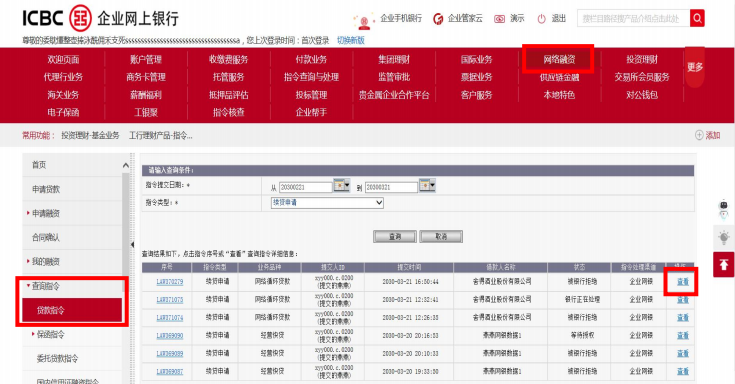Open the 集团理财 navigation menu
This screenshot has width=735, height=384.
point(394,60)
